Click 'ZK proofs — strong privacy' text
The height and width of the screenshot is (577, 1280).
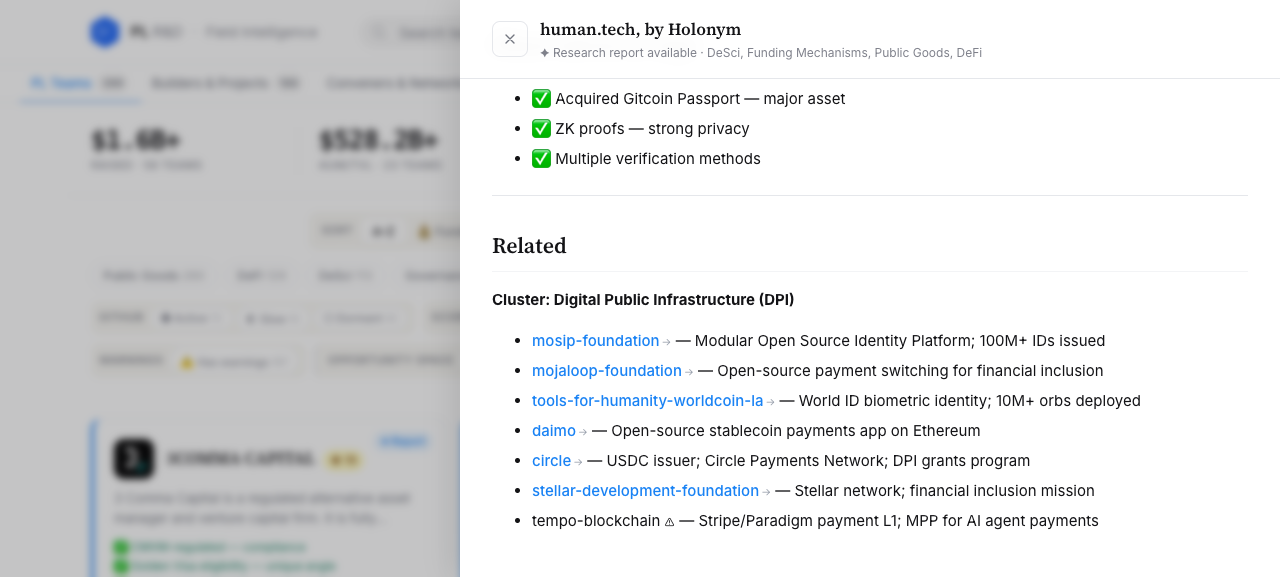pos(652,129)
